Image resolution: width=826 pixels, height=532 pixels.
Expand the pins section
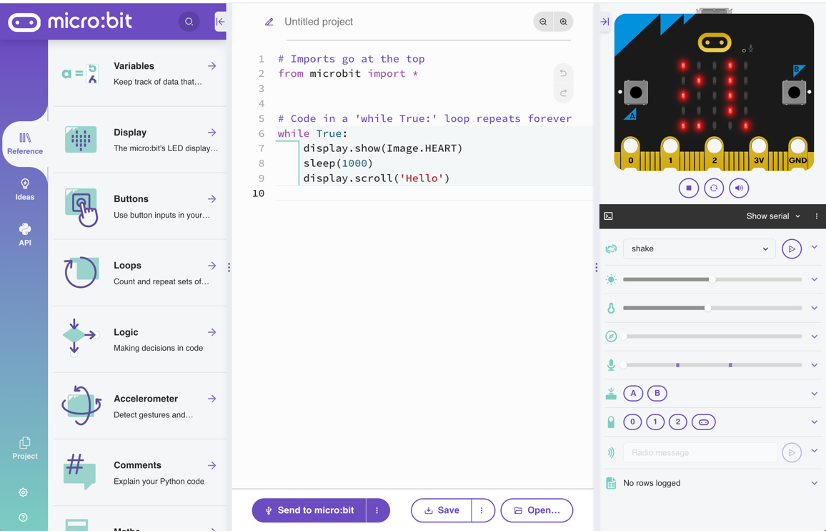(814, 422)
